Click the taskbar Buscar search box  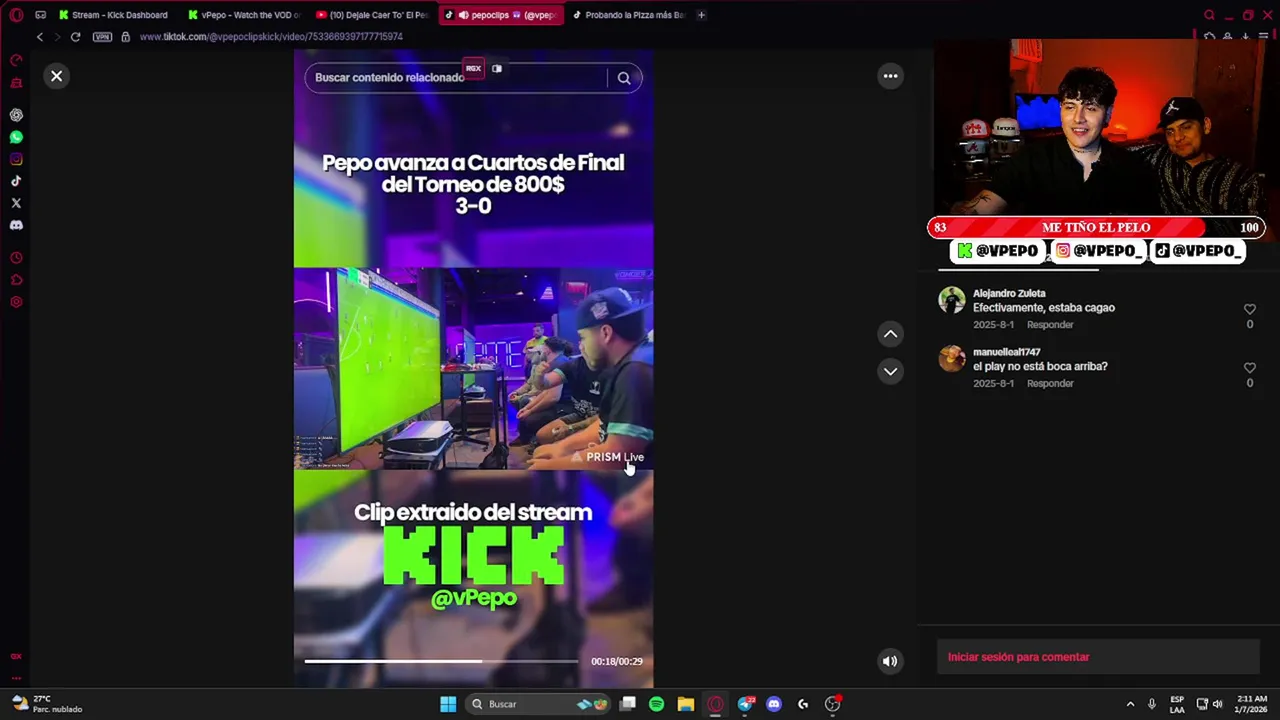(538, 704)
